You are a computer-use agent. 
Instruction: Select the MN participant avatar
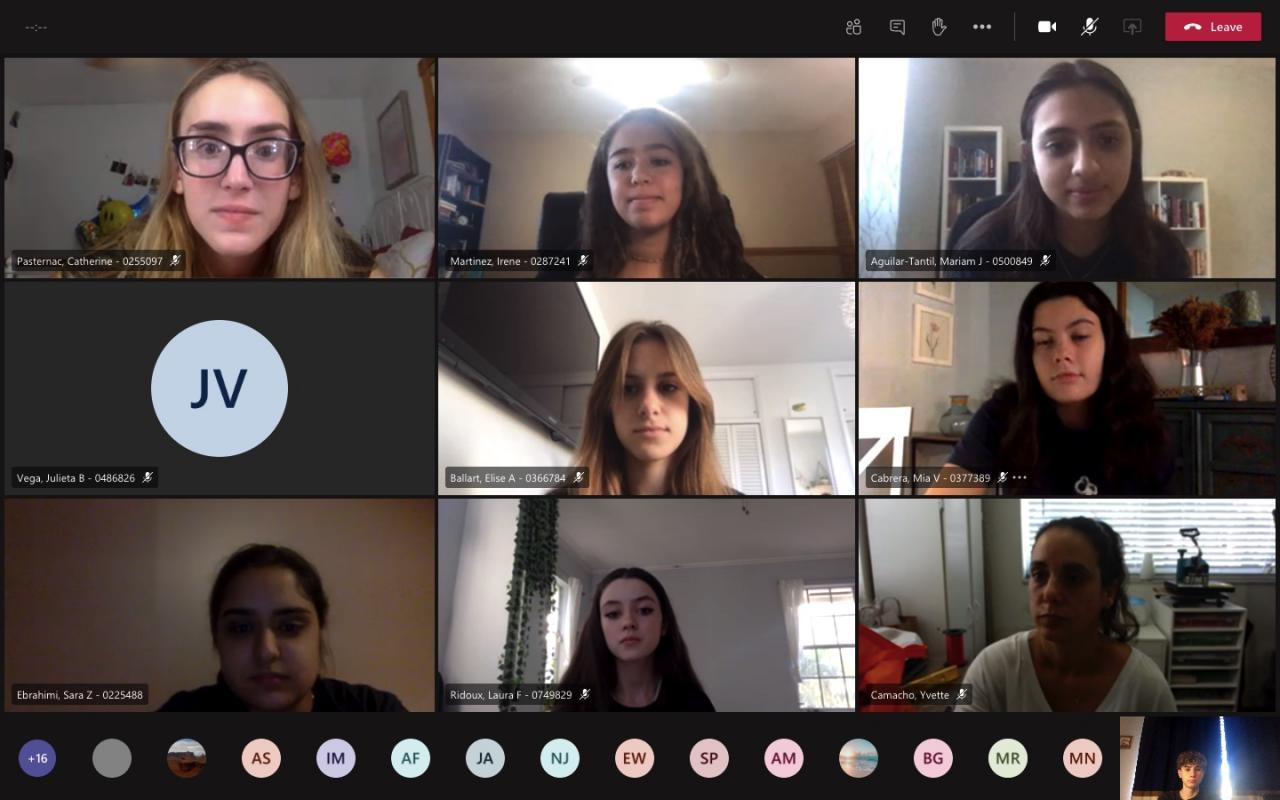click(x=1082, y=758)
